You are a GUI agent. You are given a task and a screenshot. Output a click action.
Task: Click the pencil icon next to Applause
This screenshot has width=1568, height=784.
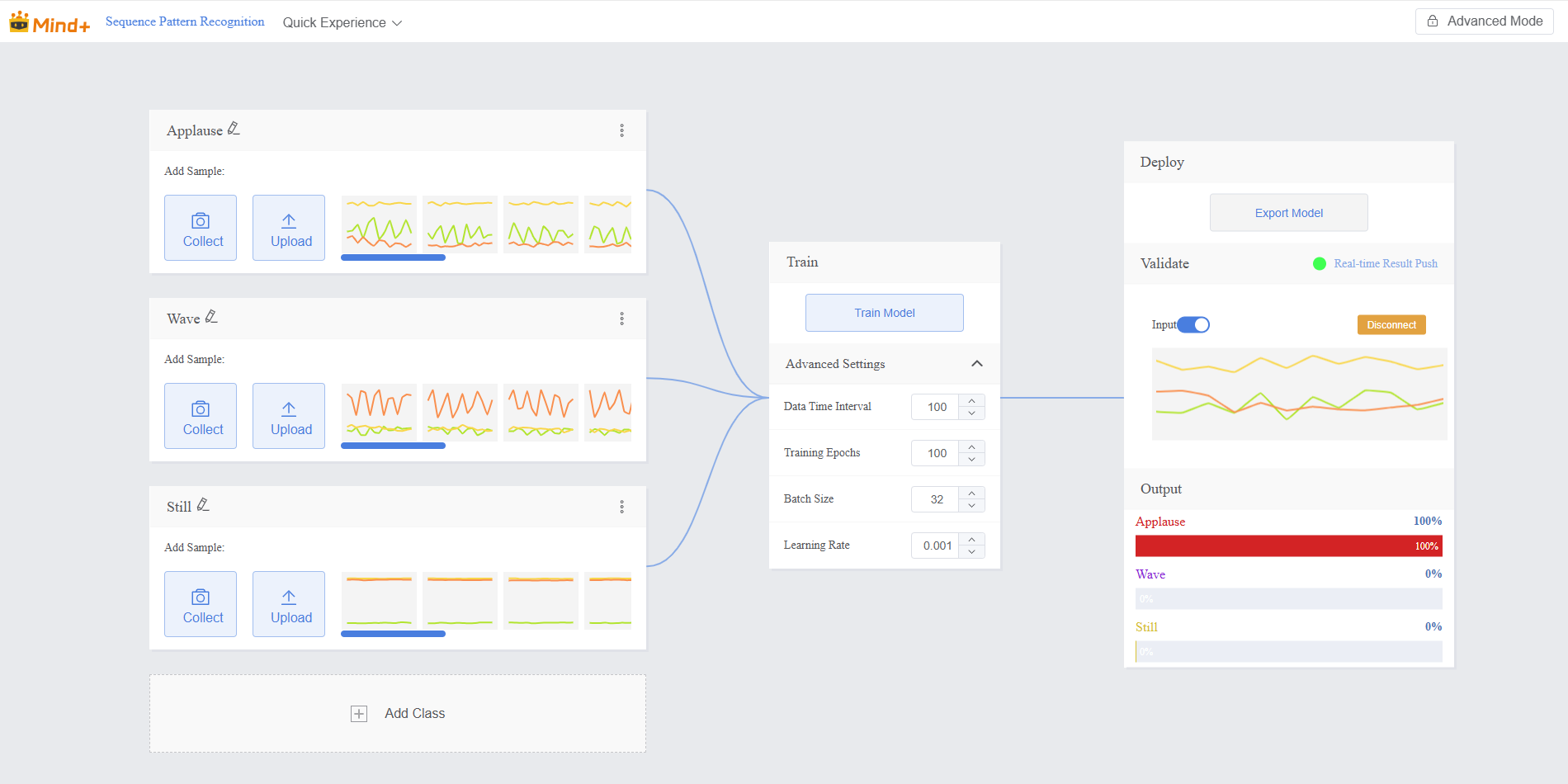pos(234,129)
